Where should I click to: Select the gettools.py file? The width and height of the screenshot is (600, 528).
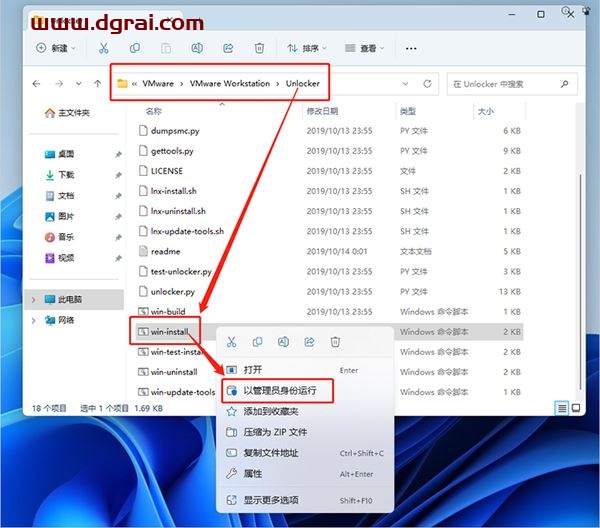pyautogui.click(x=166, y=151)
